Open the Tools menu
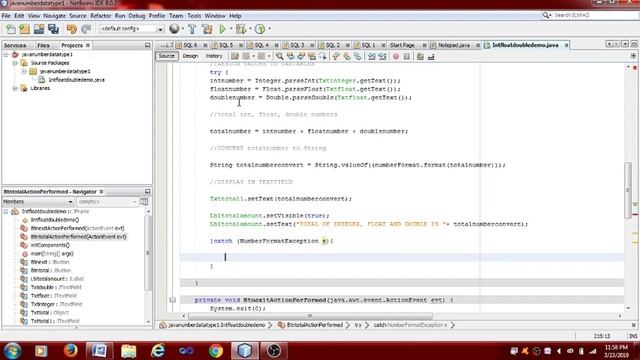The image size is (640, 360). (194, 16)
